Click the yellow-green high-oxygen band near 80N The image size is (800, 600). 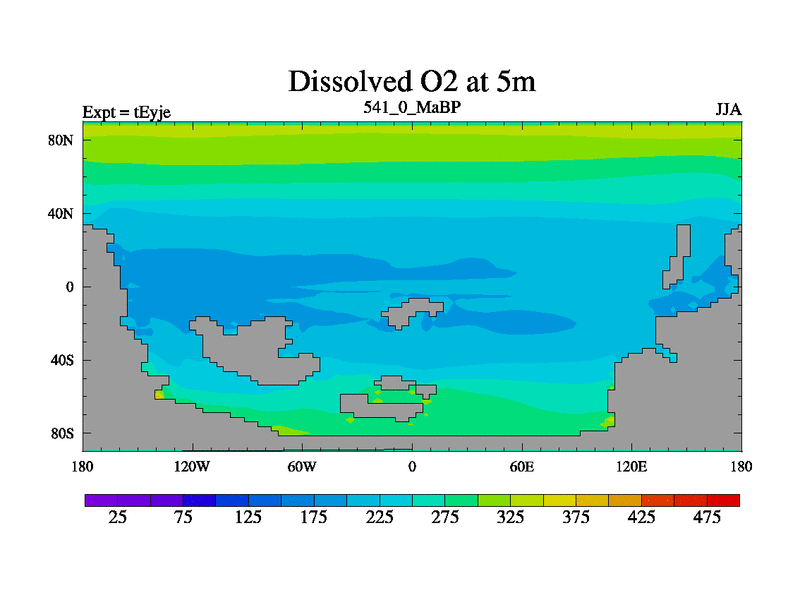(411, 150)
